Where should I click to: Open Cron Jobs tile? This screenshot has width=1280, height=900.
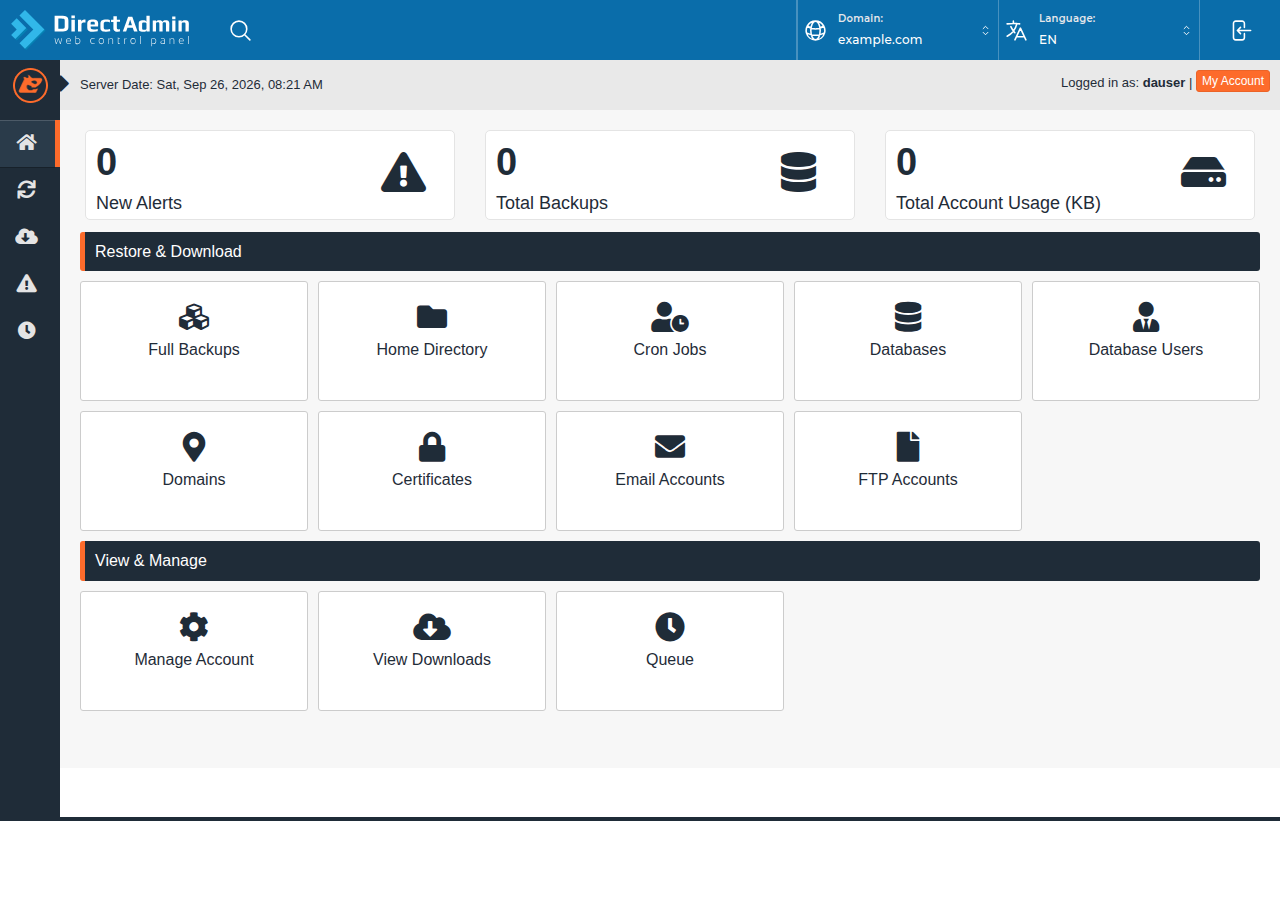tap(670, 341)
